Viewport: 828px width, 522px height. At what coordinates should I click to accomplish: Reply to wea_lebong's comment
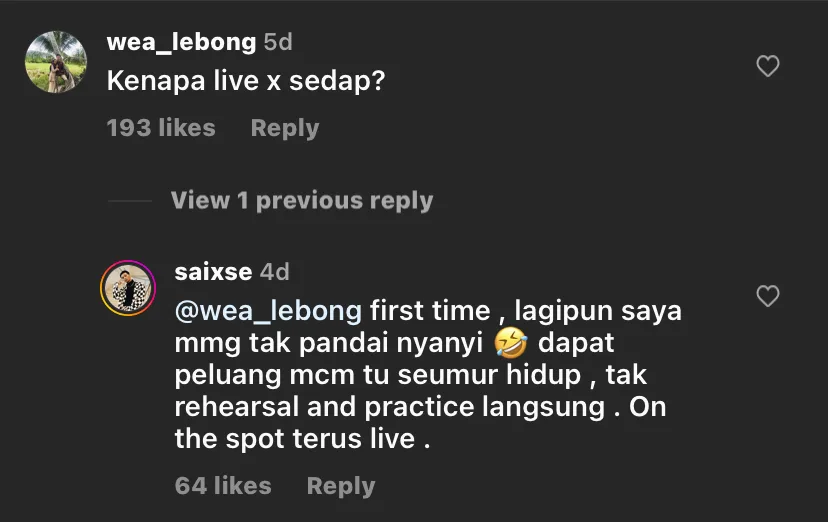pos(285,128)
